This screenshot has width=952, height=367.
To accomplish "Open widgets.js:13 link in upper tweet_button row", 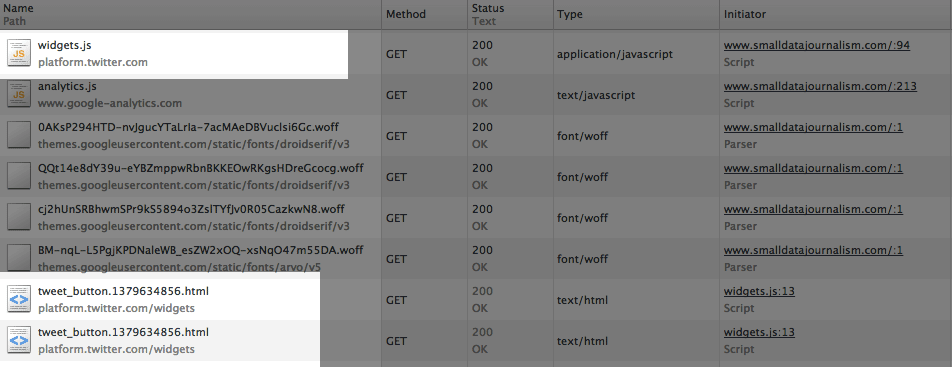I will (x=759, y=292).
